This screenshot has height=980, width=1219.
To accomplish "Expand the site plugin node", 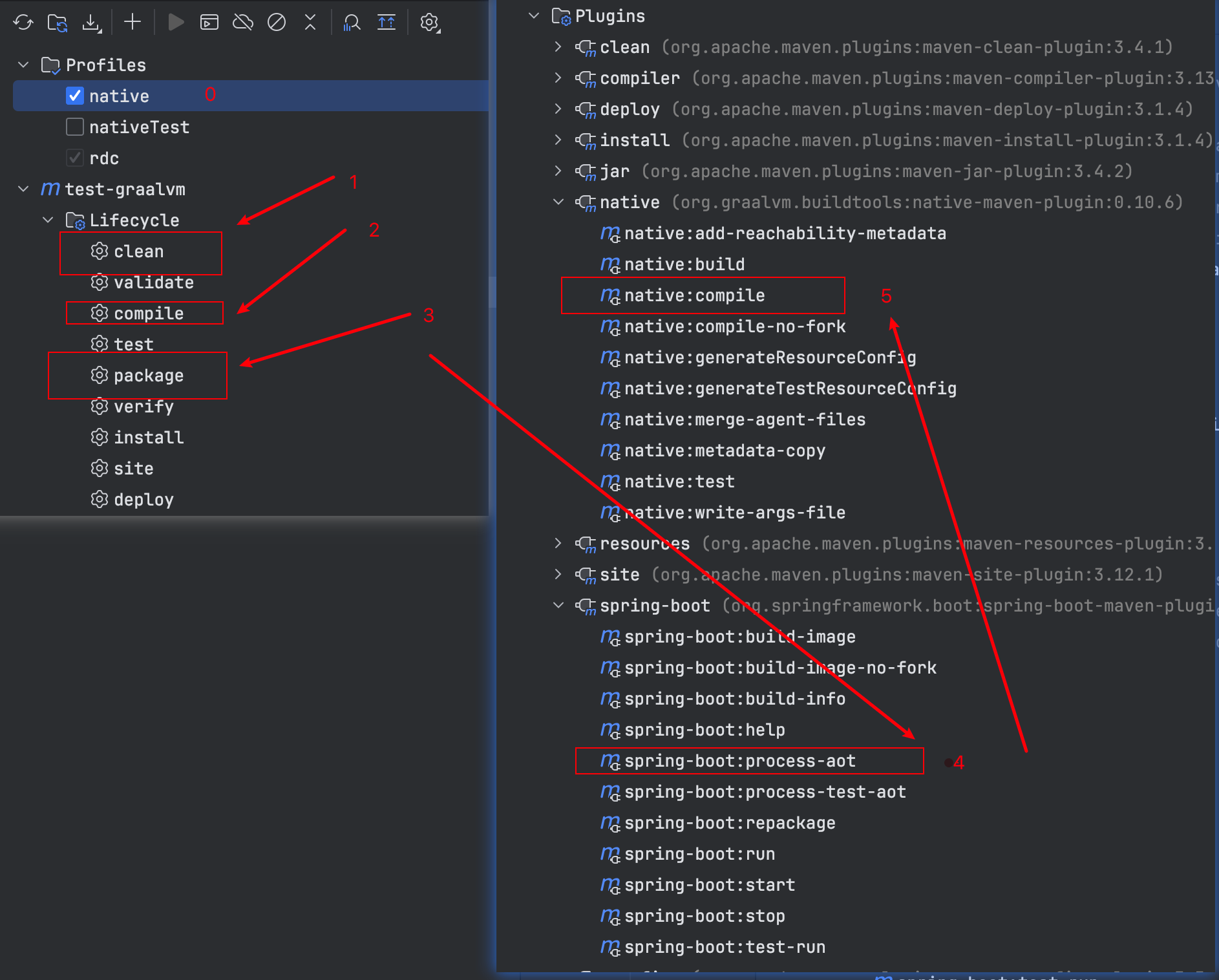I will [558, 574].
